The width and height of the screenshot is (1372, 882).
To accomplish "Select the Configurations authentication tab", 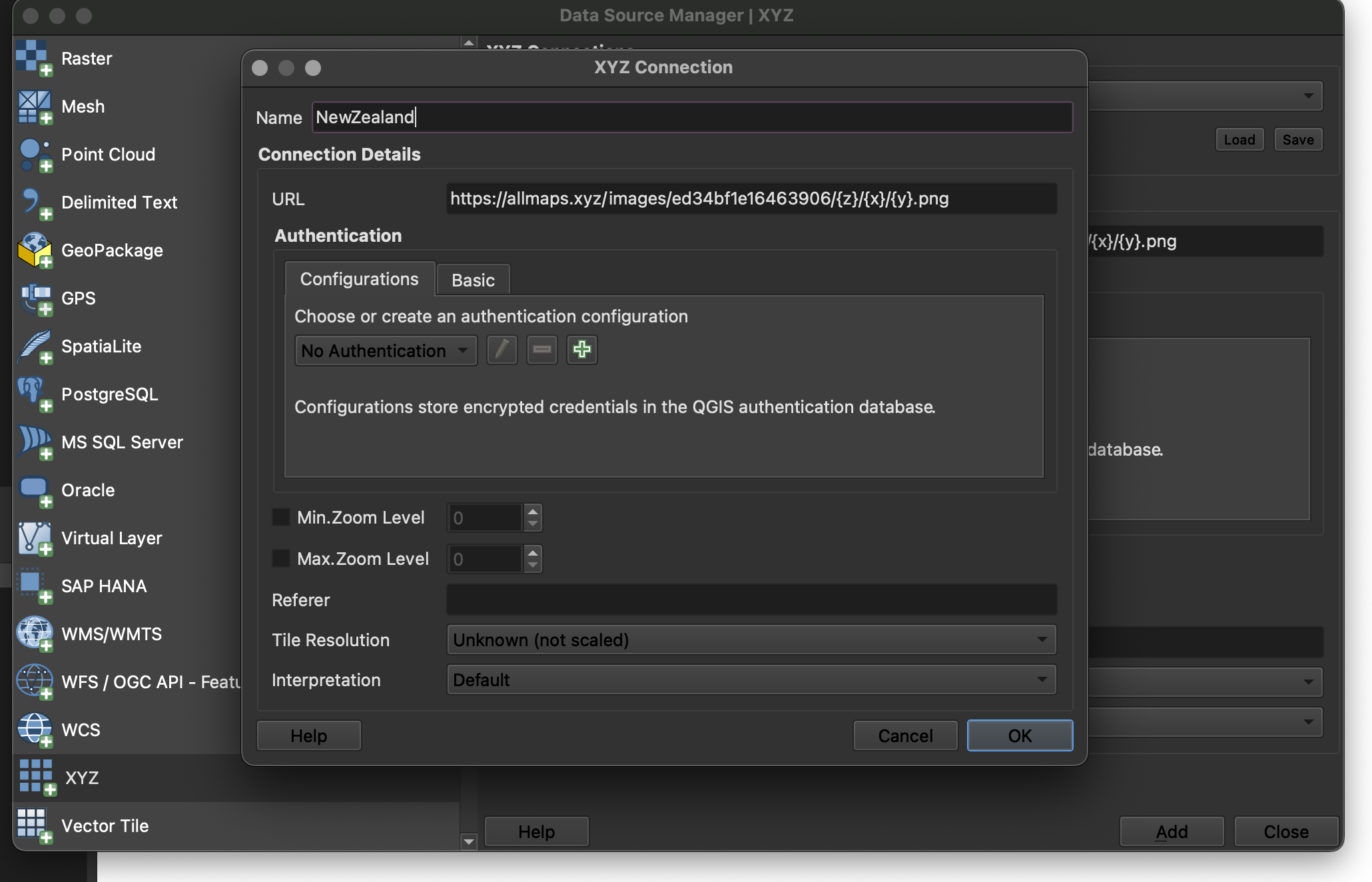I will pos(360,279).
